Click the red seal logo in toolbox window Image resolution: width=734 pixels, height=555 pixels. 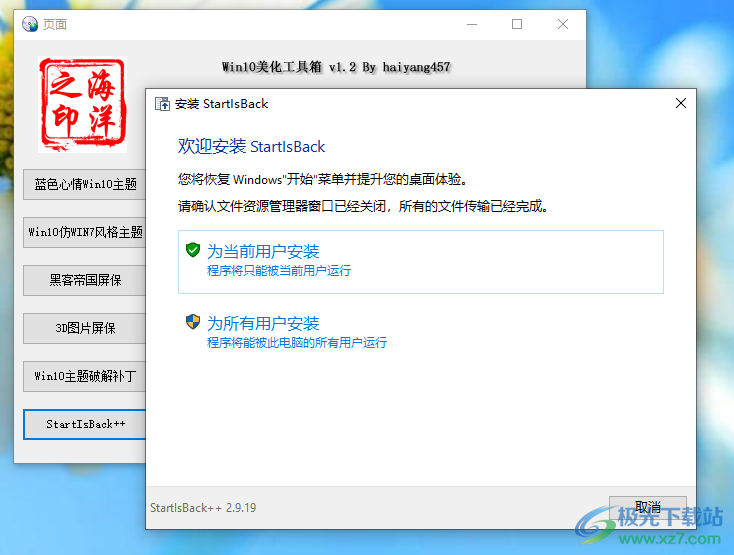pos(82,104)
